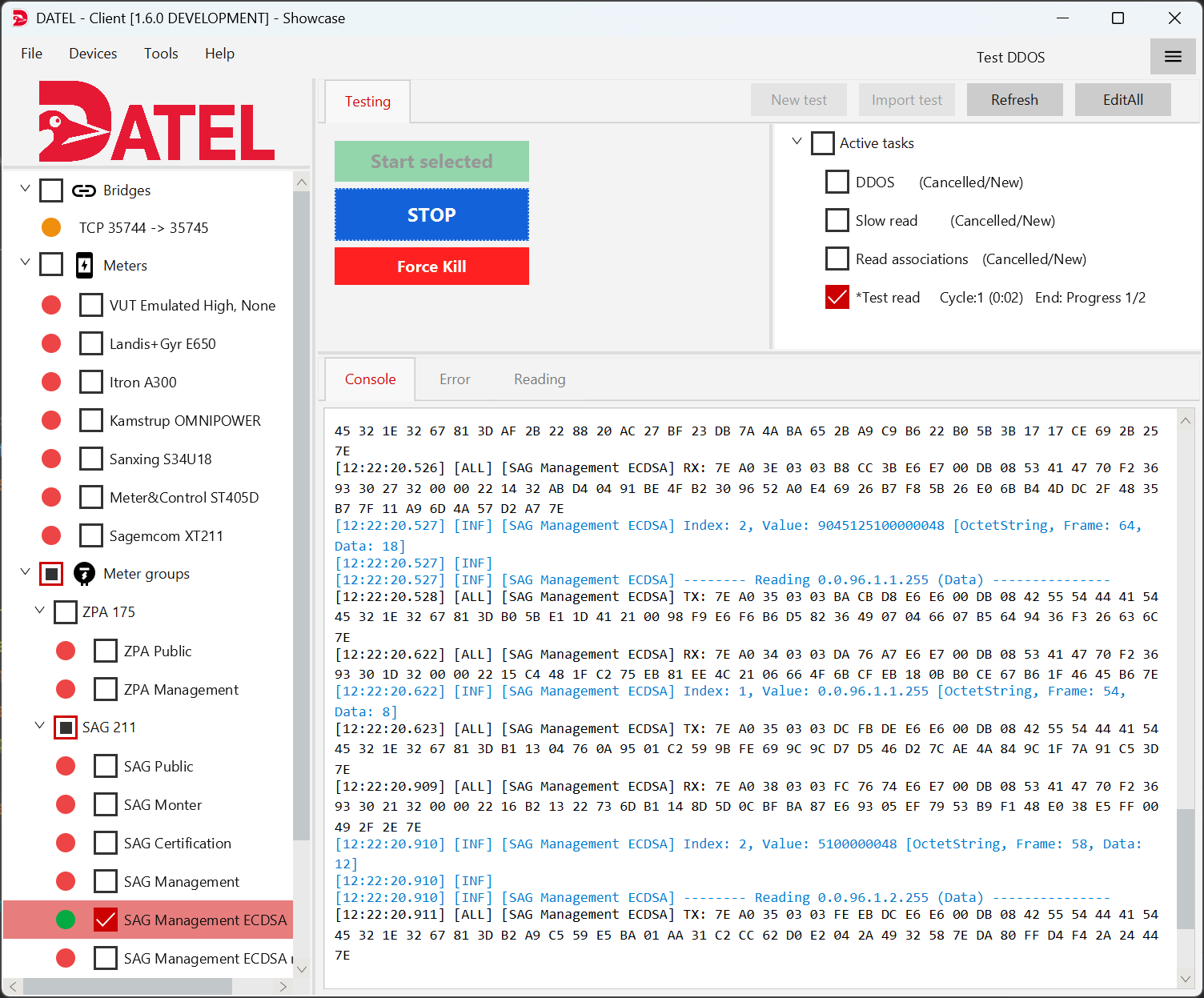The height and width of the screenshot is (998, 1204).
Task: Check the SAG Management checkbox
Action: pos(106,881)
